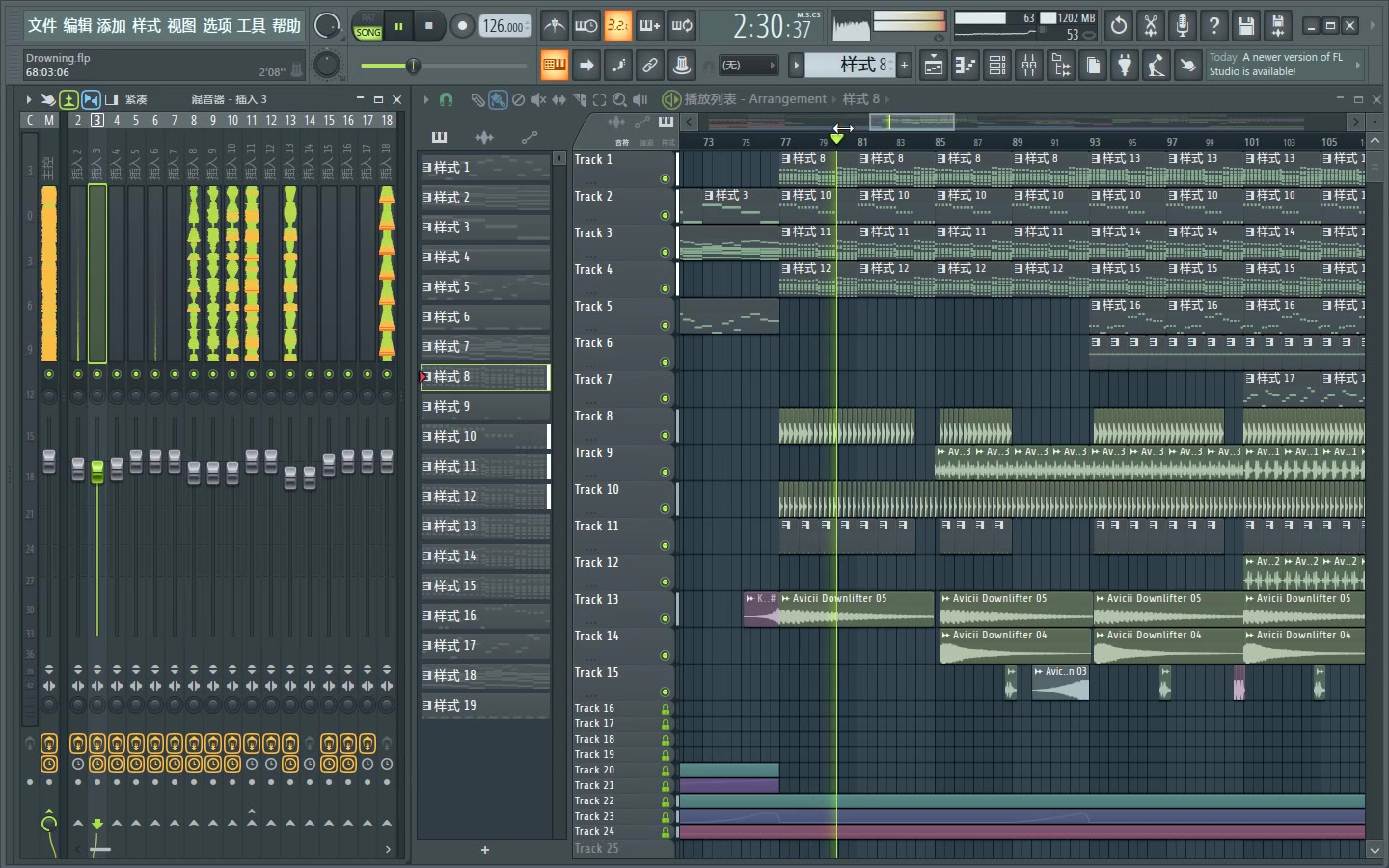Open the 编辑 menu

pos(77,26)
